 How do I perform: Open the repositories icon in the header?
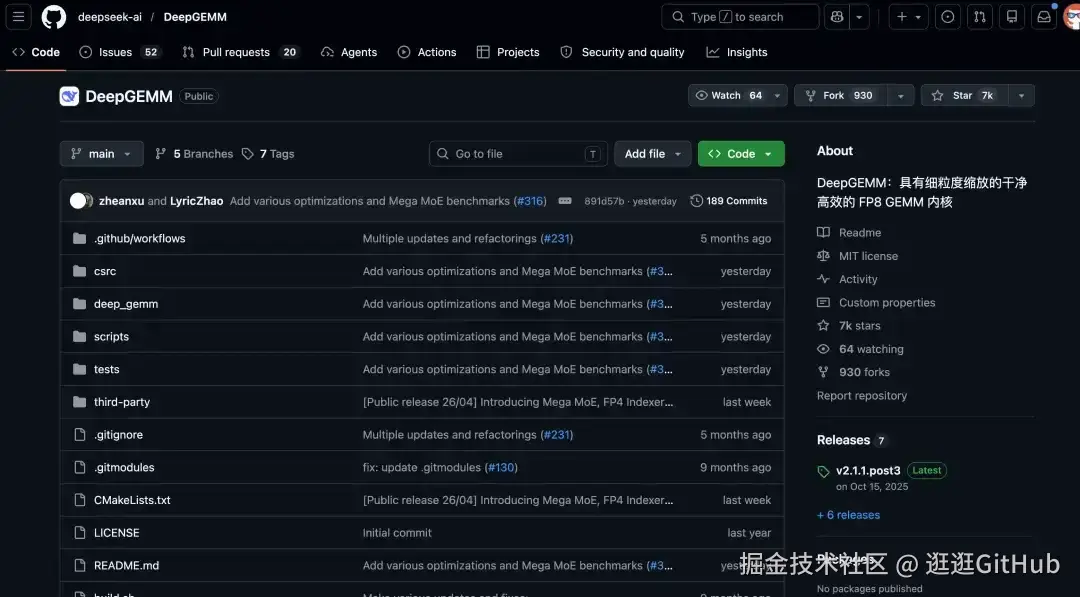click(x=1012, y=17)
